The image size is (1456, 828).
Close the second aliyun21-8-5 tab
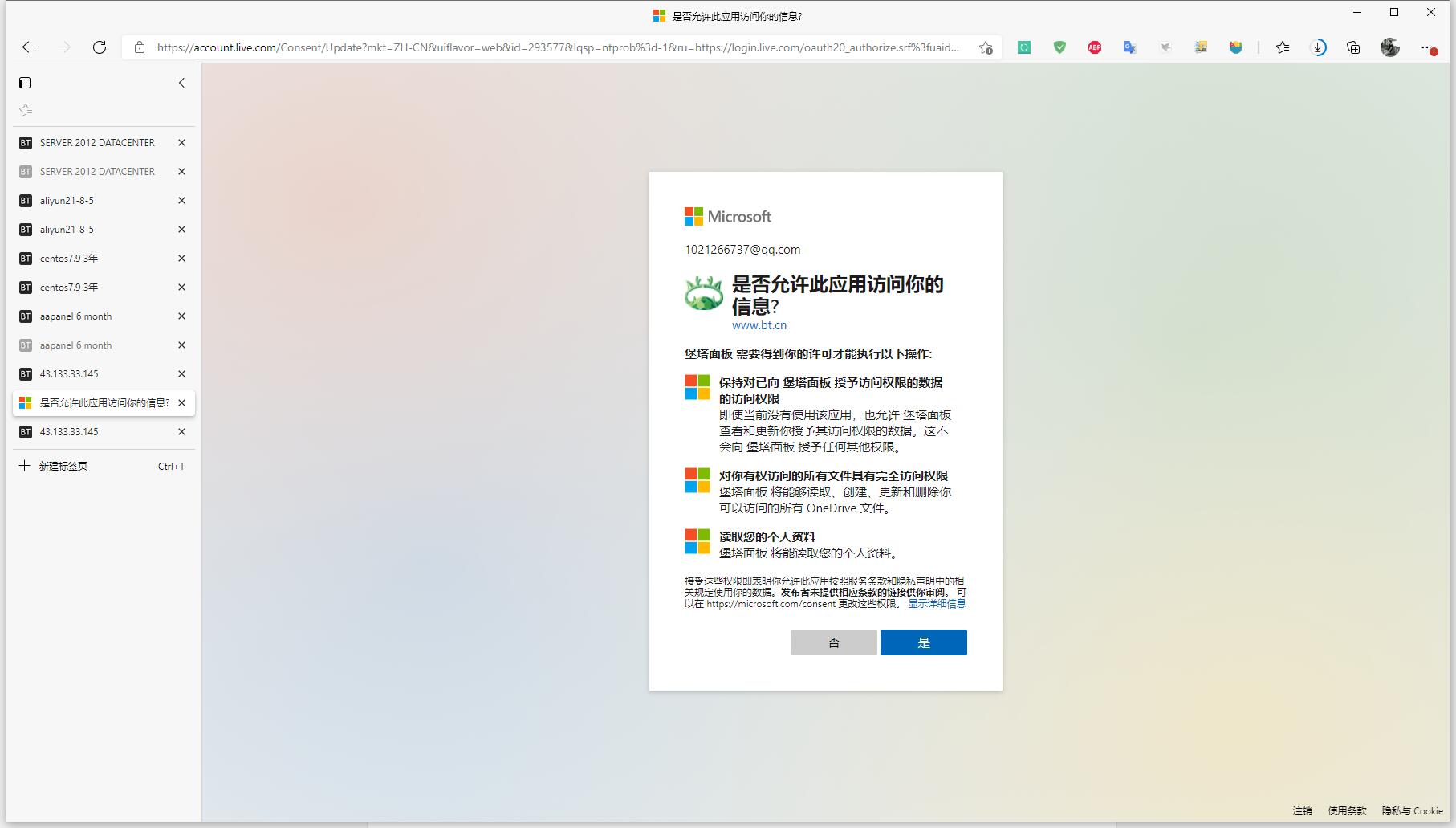tap(181, 229)
